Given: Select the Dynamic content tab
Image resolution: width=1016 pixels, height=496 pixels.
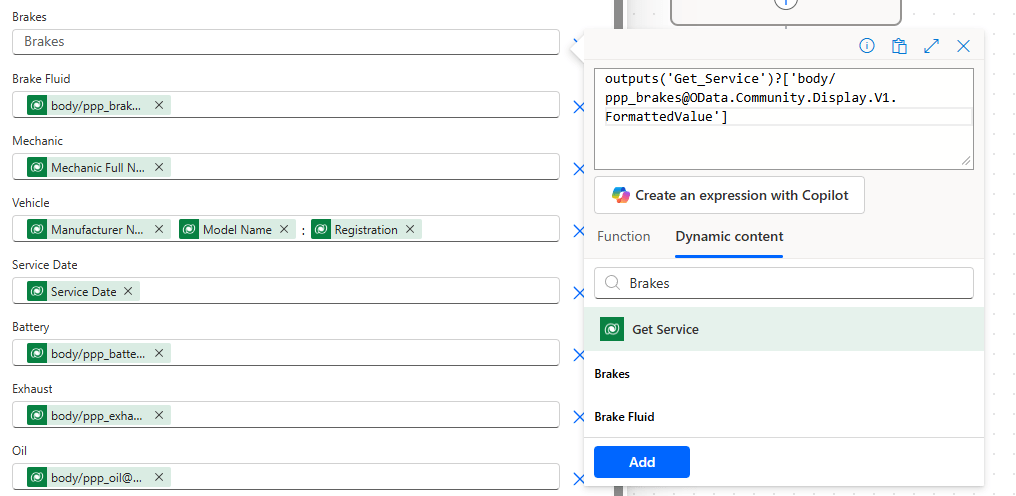Looking at the screenshot, I should click(729, 237).
